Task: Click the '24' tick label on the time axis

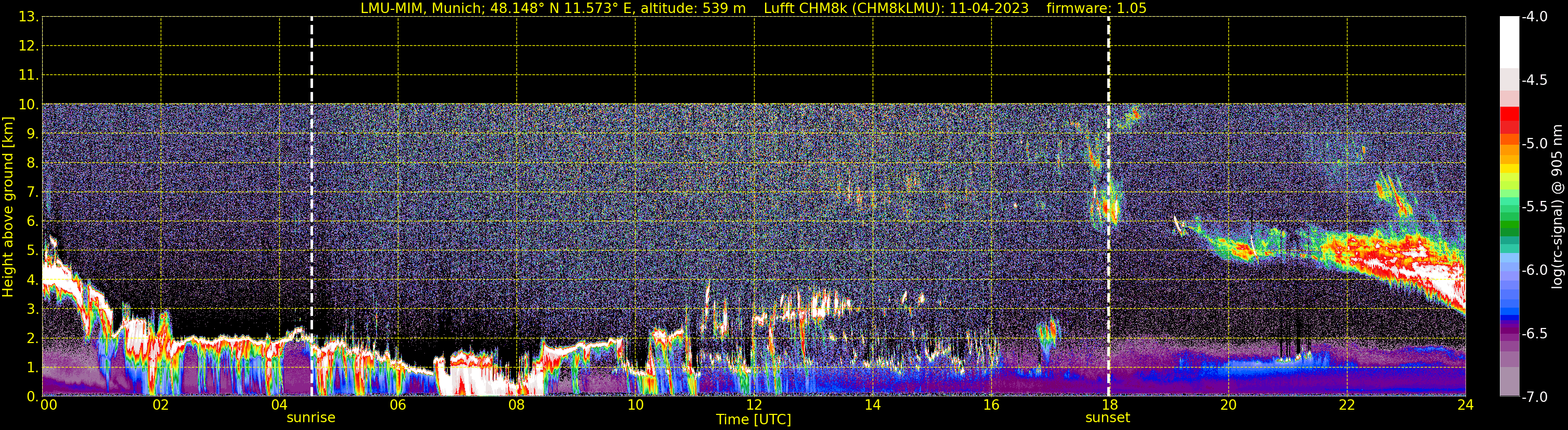Action: 1466,406
